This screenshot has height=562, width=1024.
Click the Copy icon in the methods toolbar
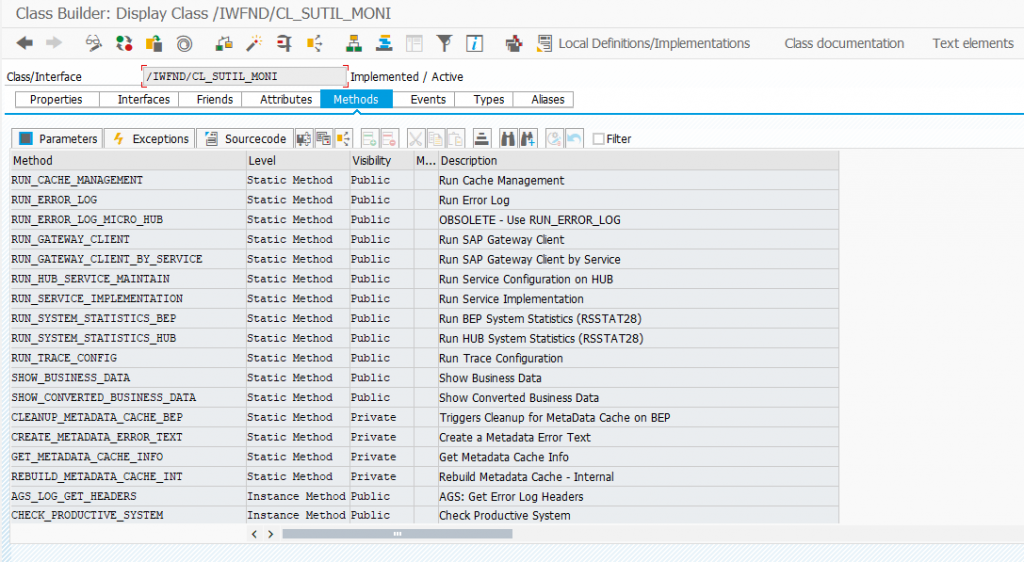click(x=435, y=138)
